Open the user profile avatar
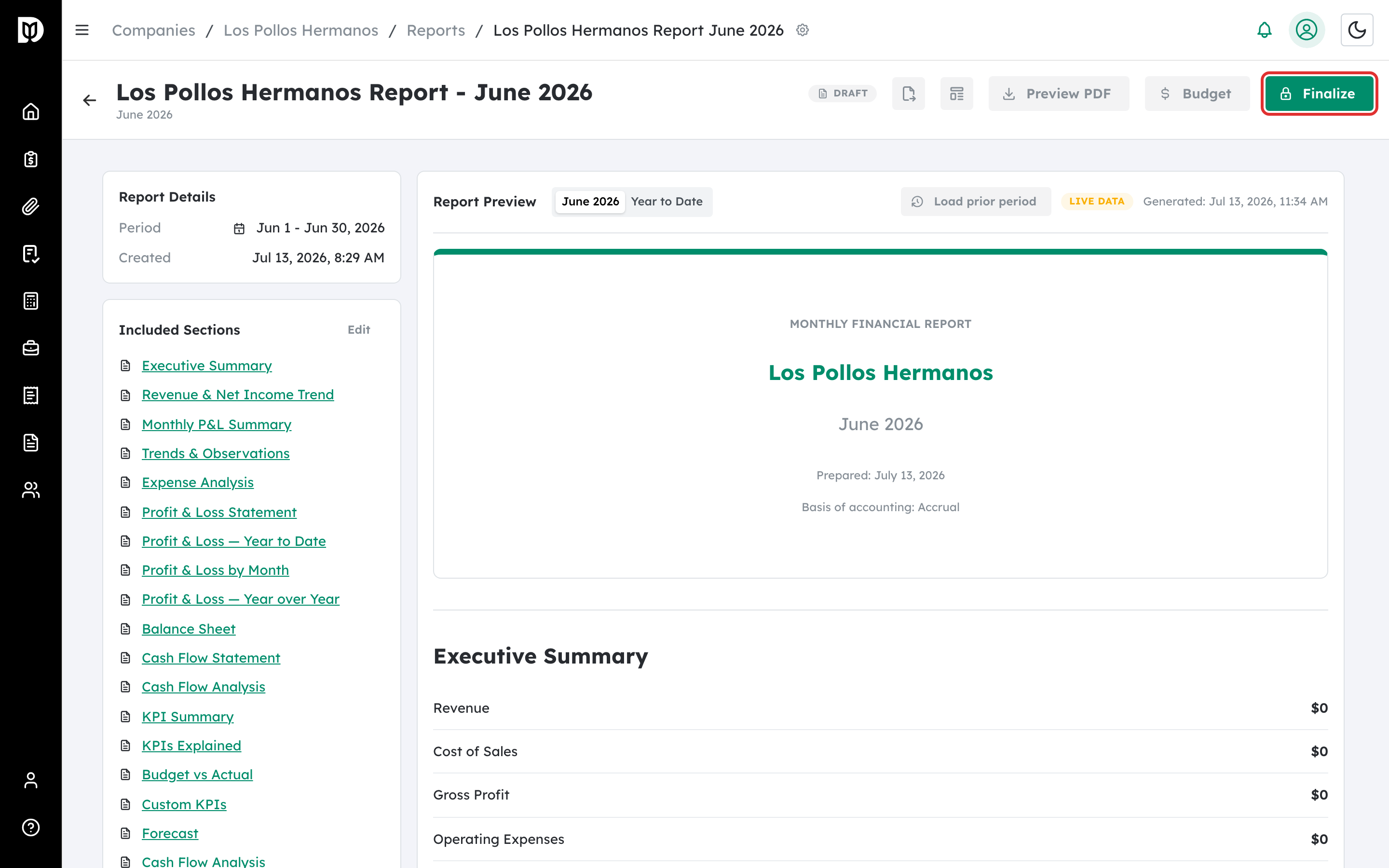The width and height of the screenshot is (1389, 868). [1307, 30]
